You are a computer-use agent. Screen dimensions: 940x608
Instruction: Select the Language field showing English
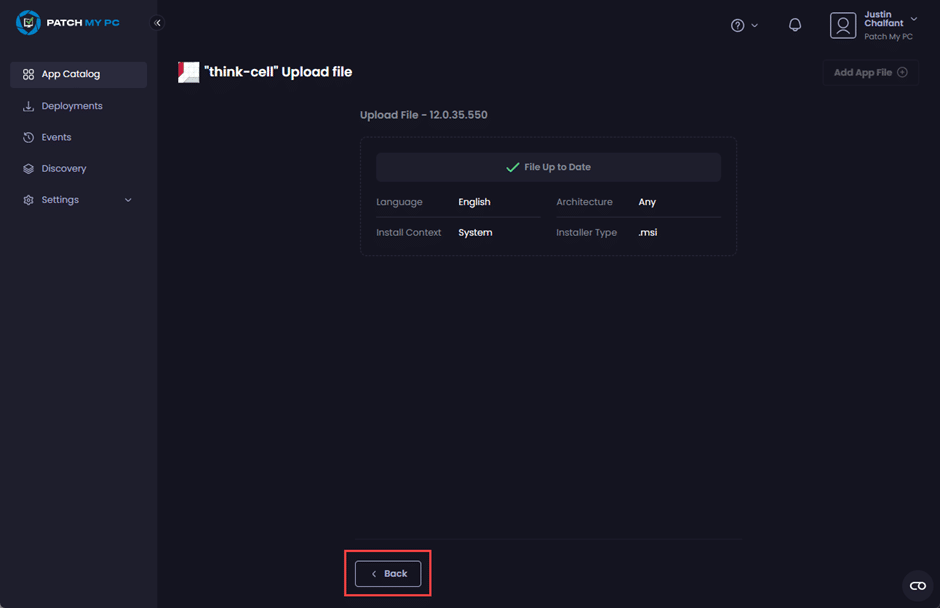click(474, 202)
